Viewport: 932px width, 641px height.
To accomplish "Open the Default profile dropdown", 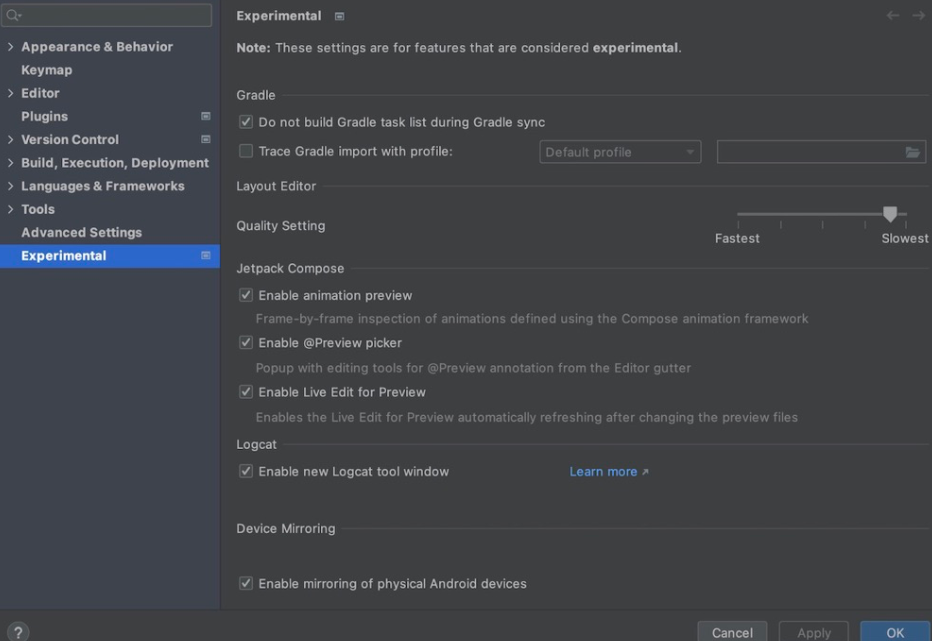I will pyautogui.click(x=620, y=152).
